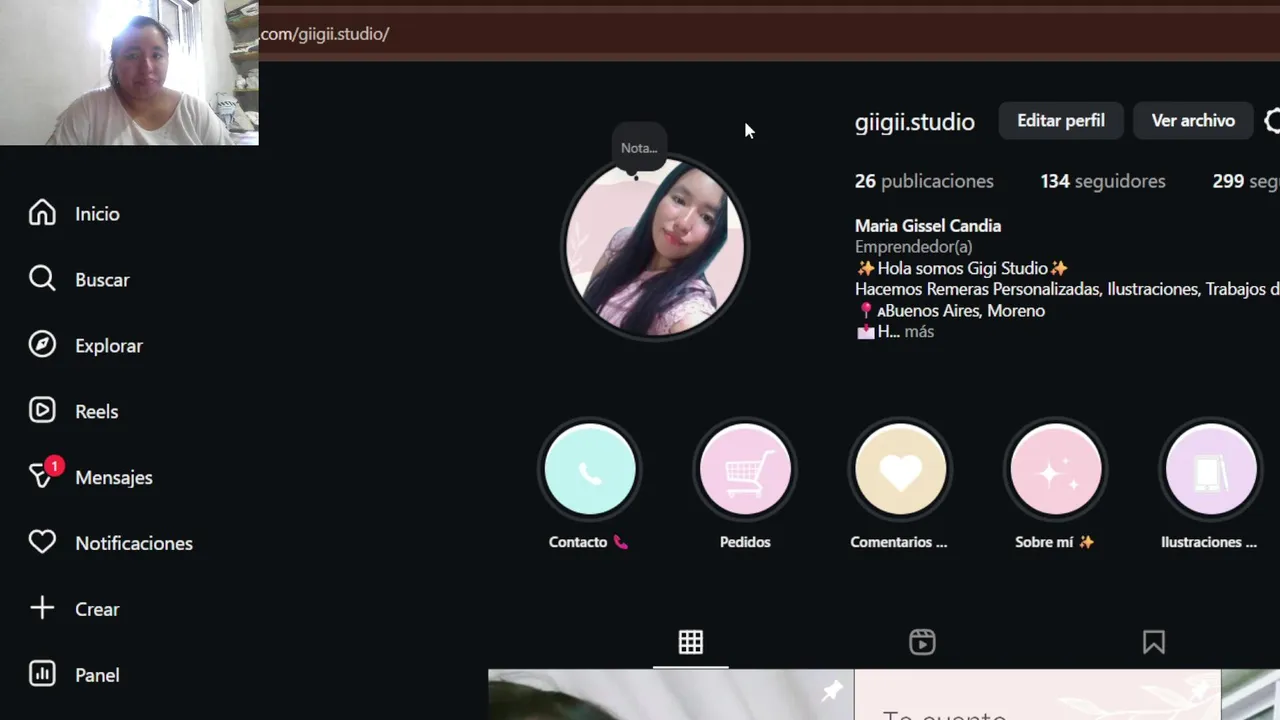The image size is (1280, 720).
Task: Click the Editar perfil button
Action: coord(1061,121)
